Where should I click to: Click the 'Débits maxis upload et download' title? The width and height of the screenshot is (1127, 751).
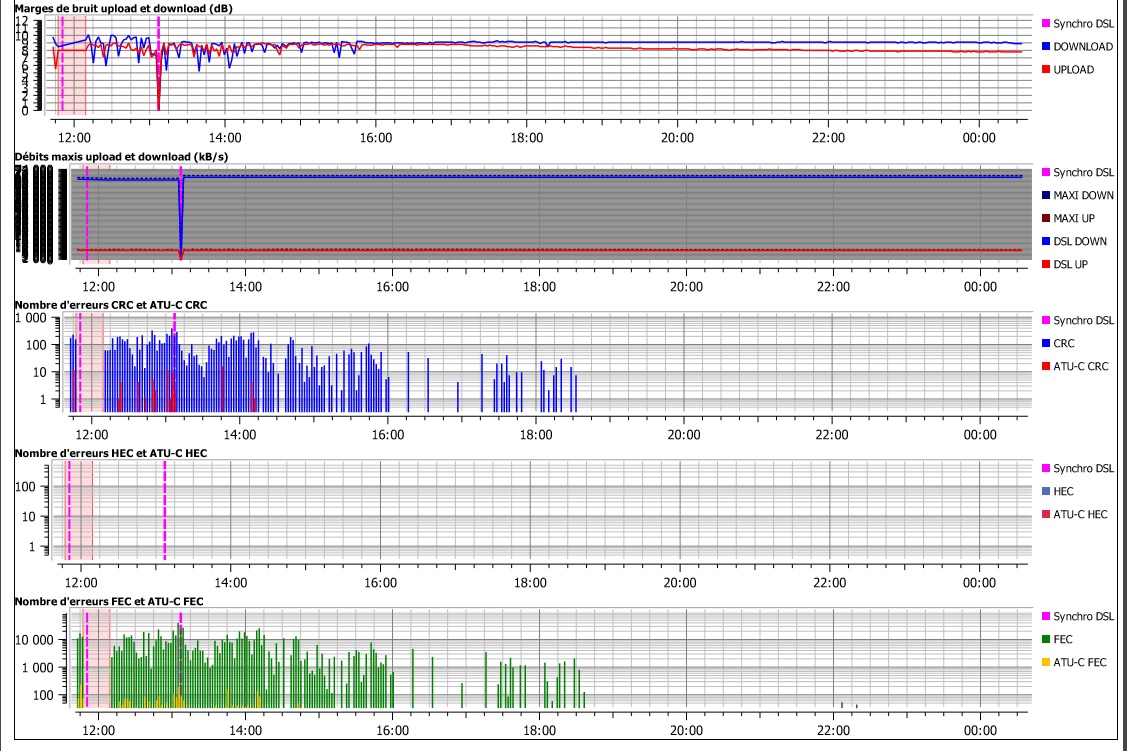pos(119,157)
